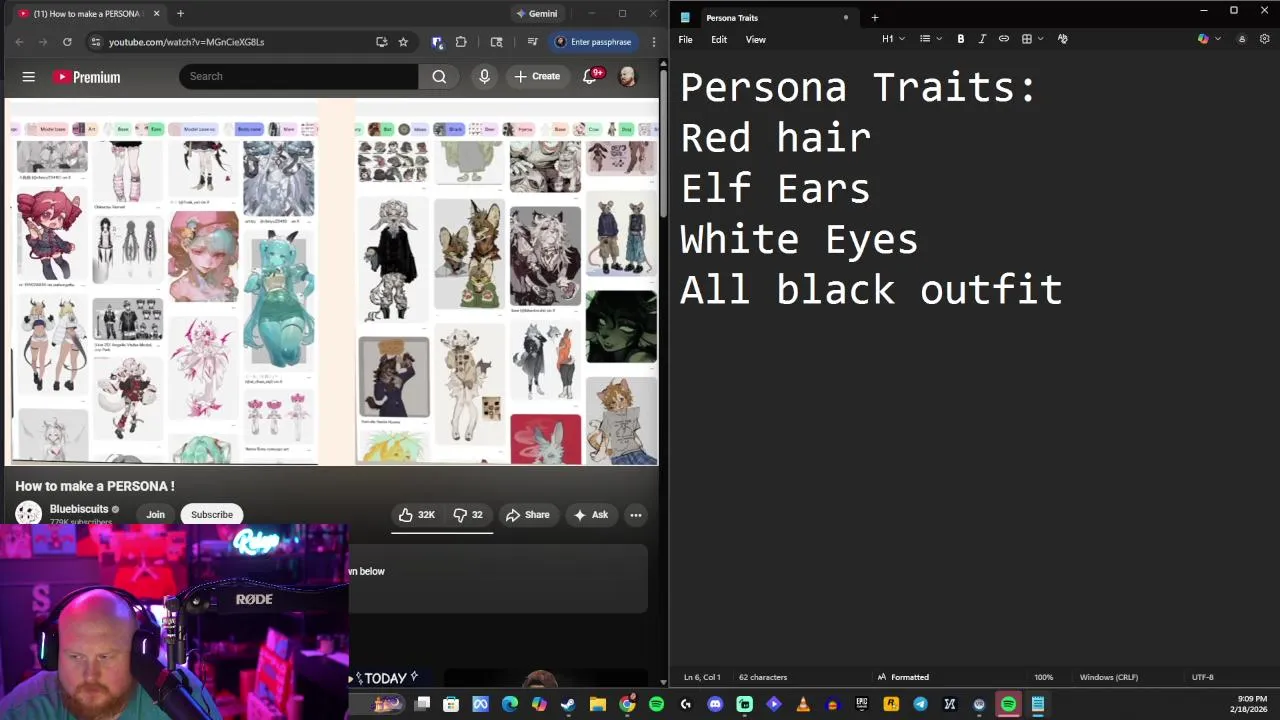Open the list style dropdown in Notepad
The width and height of the screenshot is (1280, 720).
[930, 39]
